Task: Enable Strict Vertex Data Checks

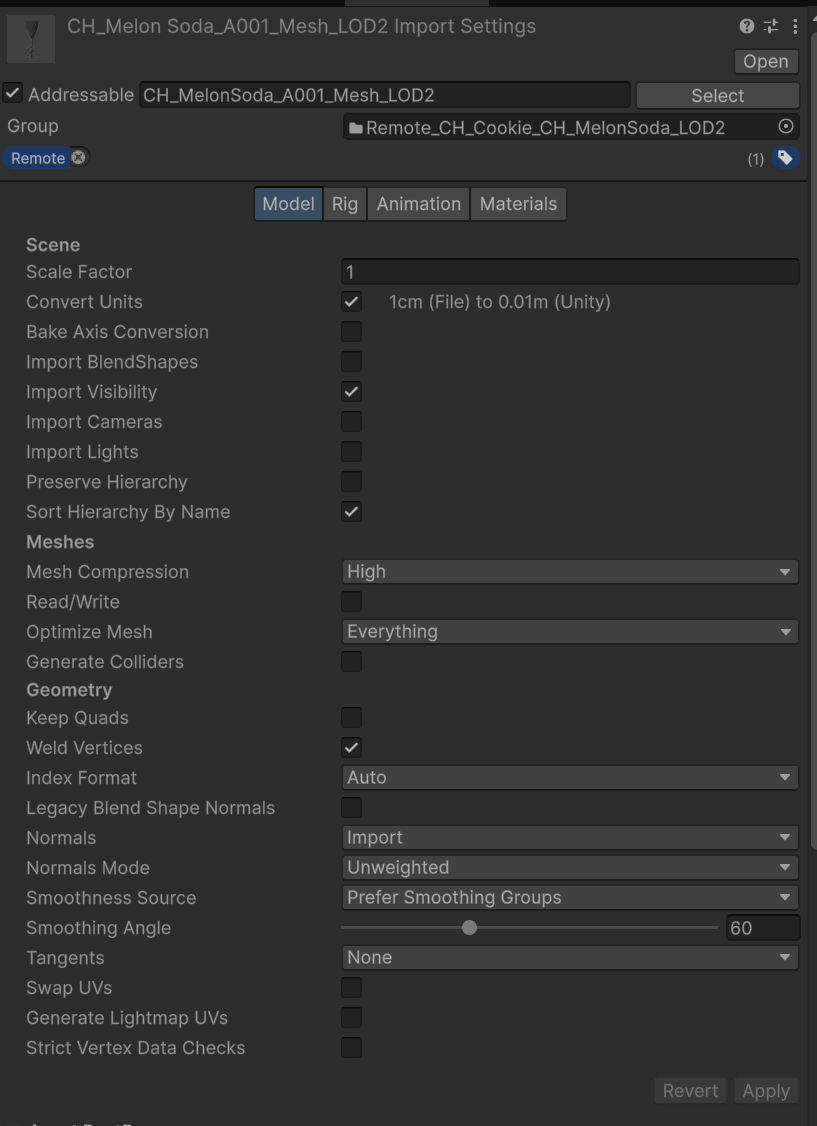Action: point(351,1048)
